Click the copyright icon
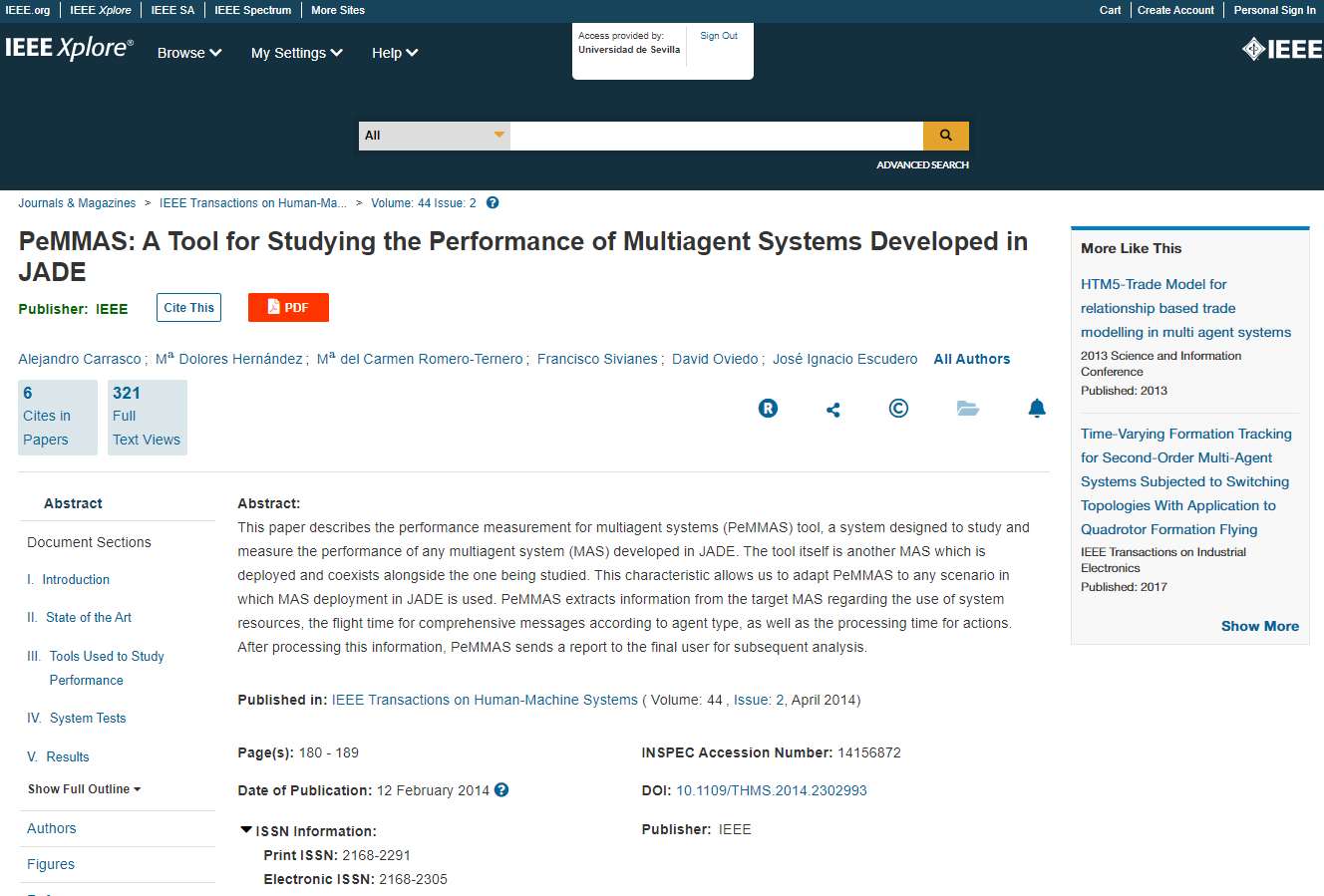Screen dimensions: 1324x896 pyautogui.click(x=898, y=409)
